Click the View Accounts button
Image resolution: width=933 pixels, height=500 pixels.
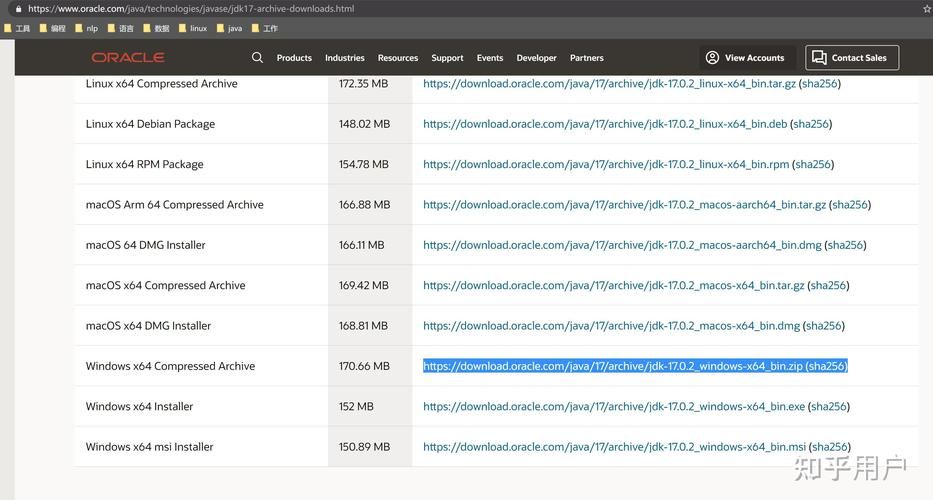745,57
